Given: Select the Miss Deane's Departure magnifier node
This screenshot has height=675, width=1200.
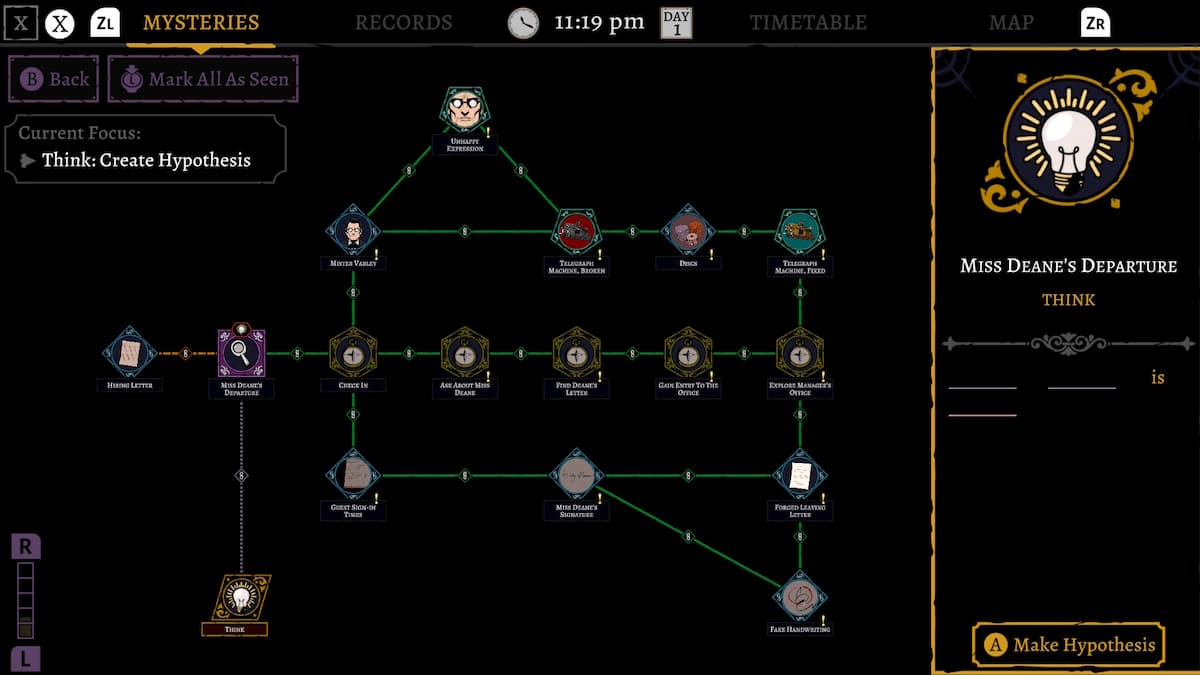Looking at the screenshot, I should [x=241, y=351].
